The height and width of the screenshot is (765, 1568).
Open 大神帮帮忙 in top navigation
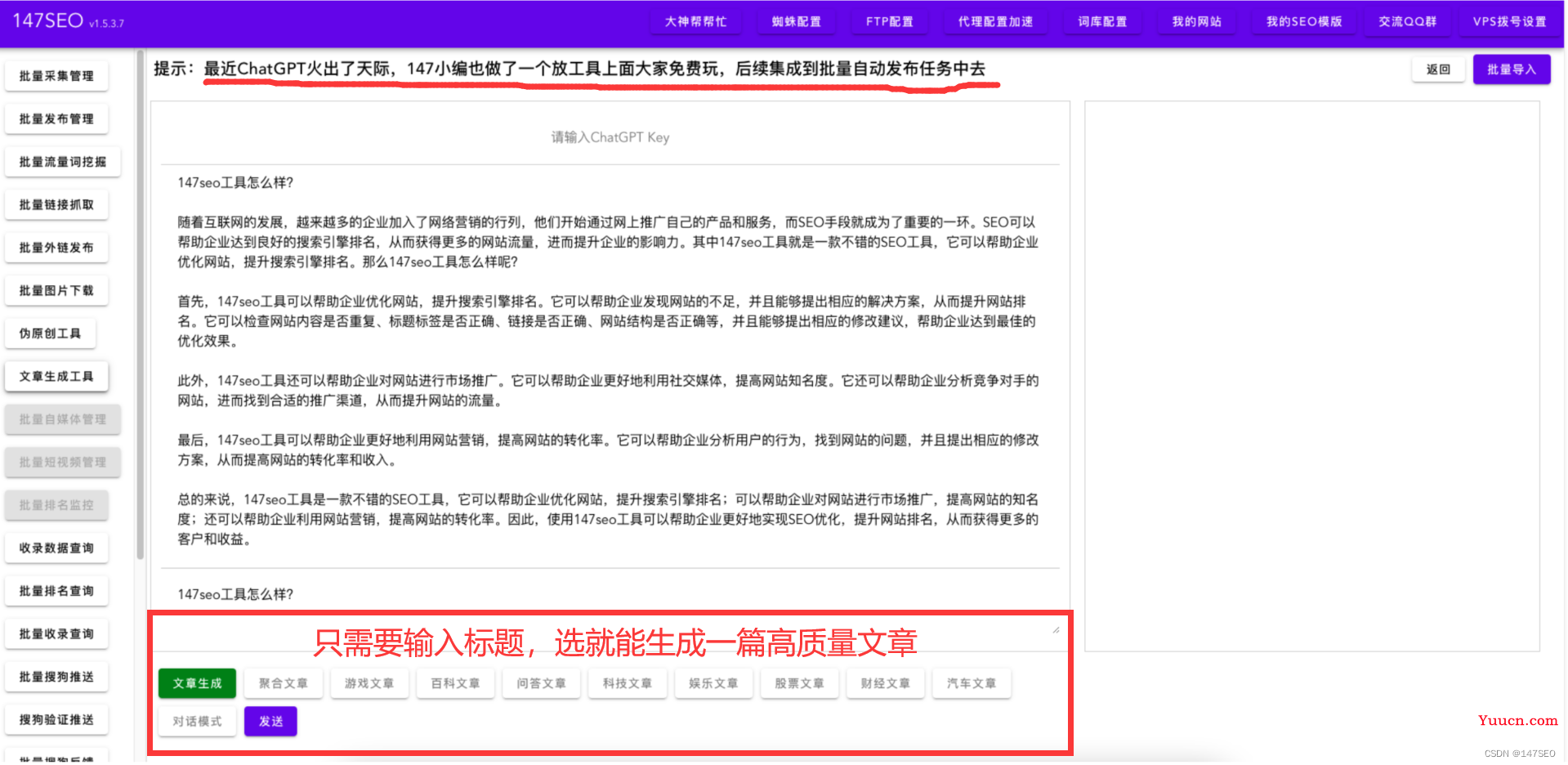point(695,22)
